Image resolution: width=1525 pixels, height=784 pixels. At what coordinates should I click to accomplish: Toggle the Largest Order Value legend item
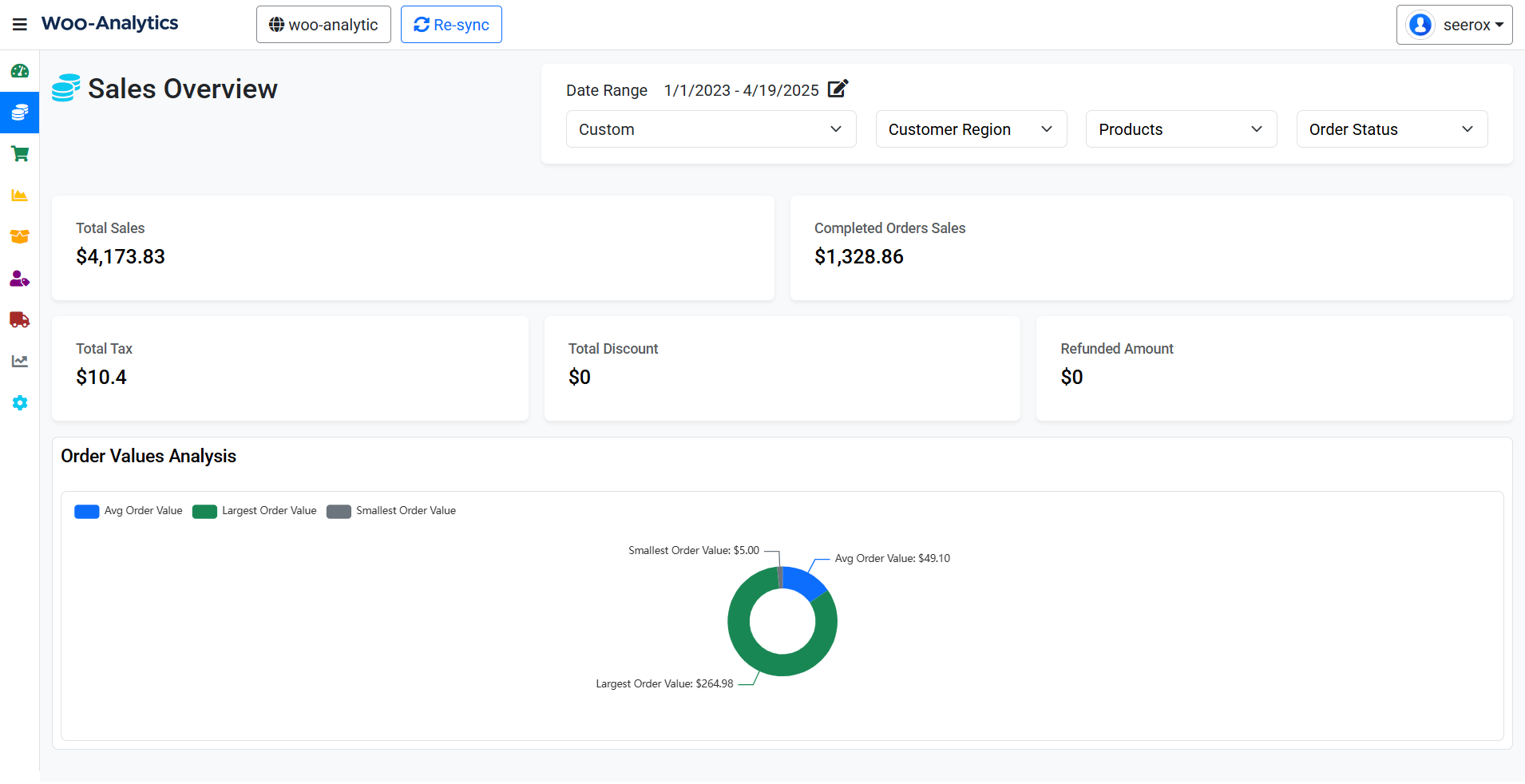point(254,511)
